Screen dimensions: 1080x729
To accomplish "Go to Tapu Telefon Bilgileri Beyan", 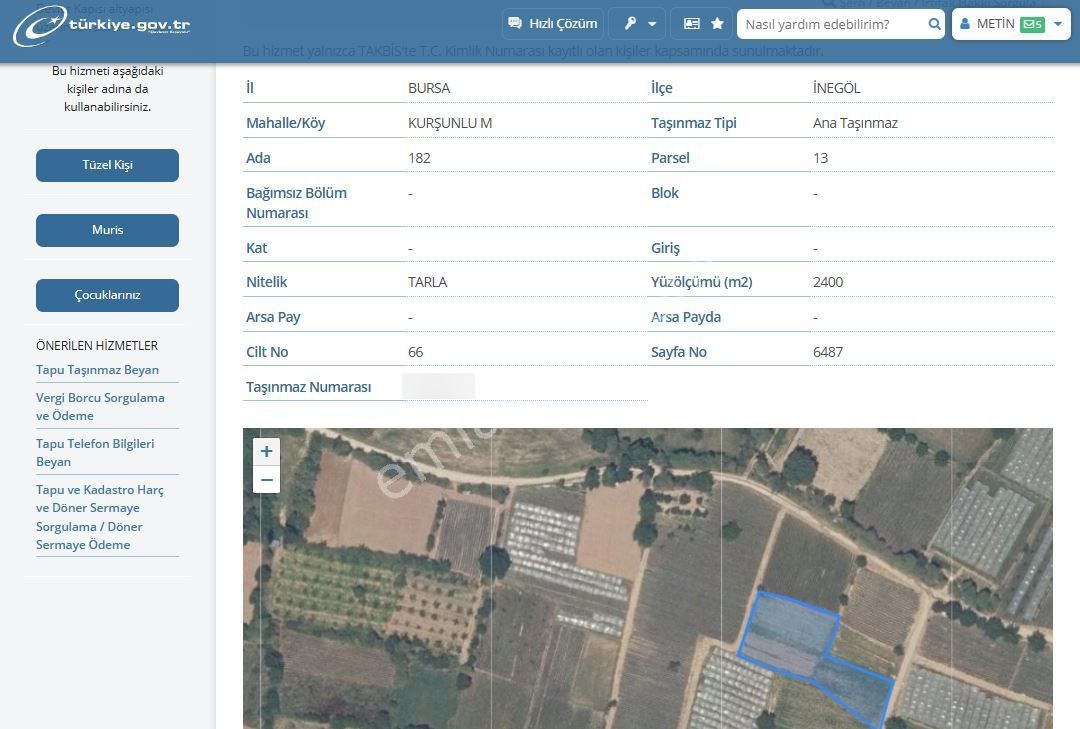I will (x=95, y=452).
